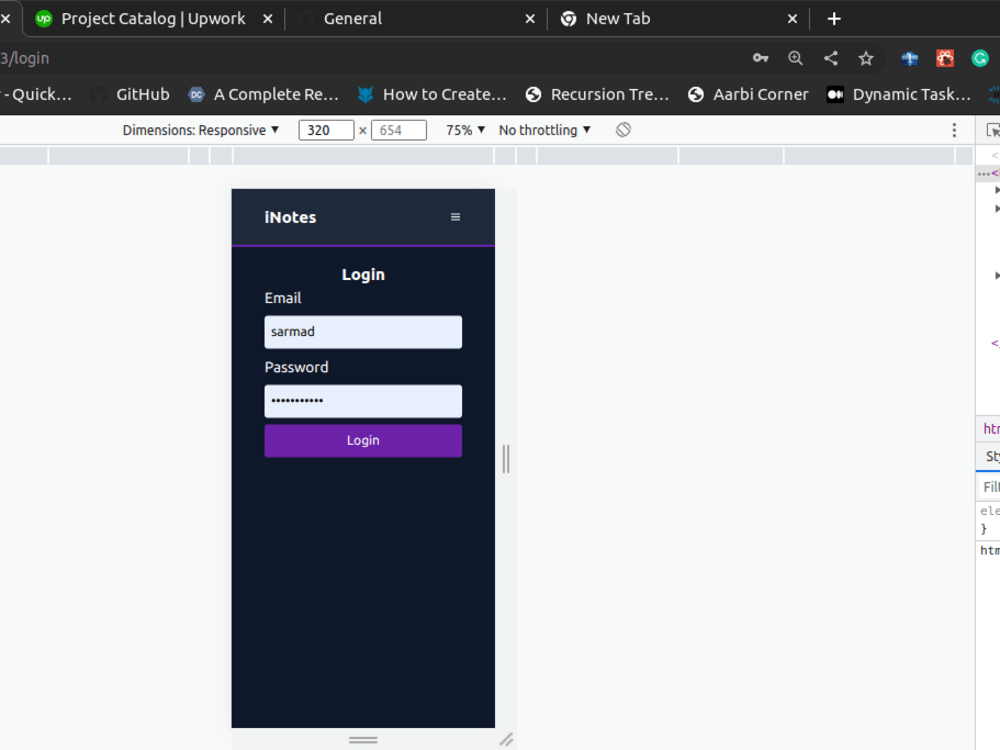Click the zoom magnifier icon in address bar
1000x750 pixels.
796,59
